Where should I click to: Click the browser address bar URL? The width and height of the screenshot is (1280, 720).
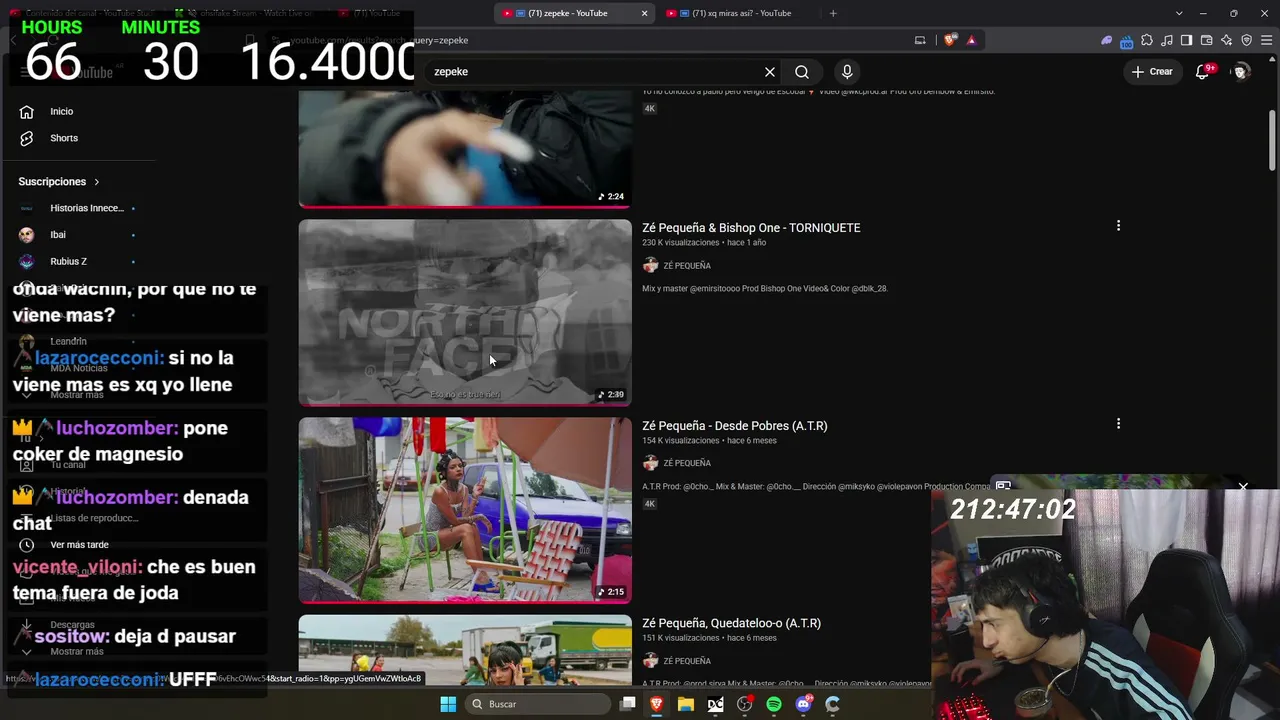coord(378,40)
